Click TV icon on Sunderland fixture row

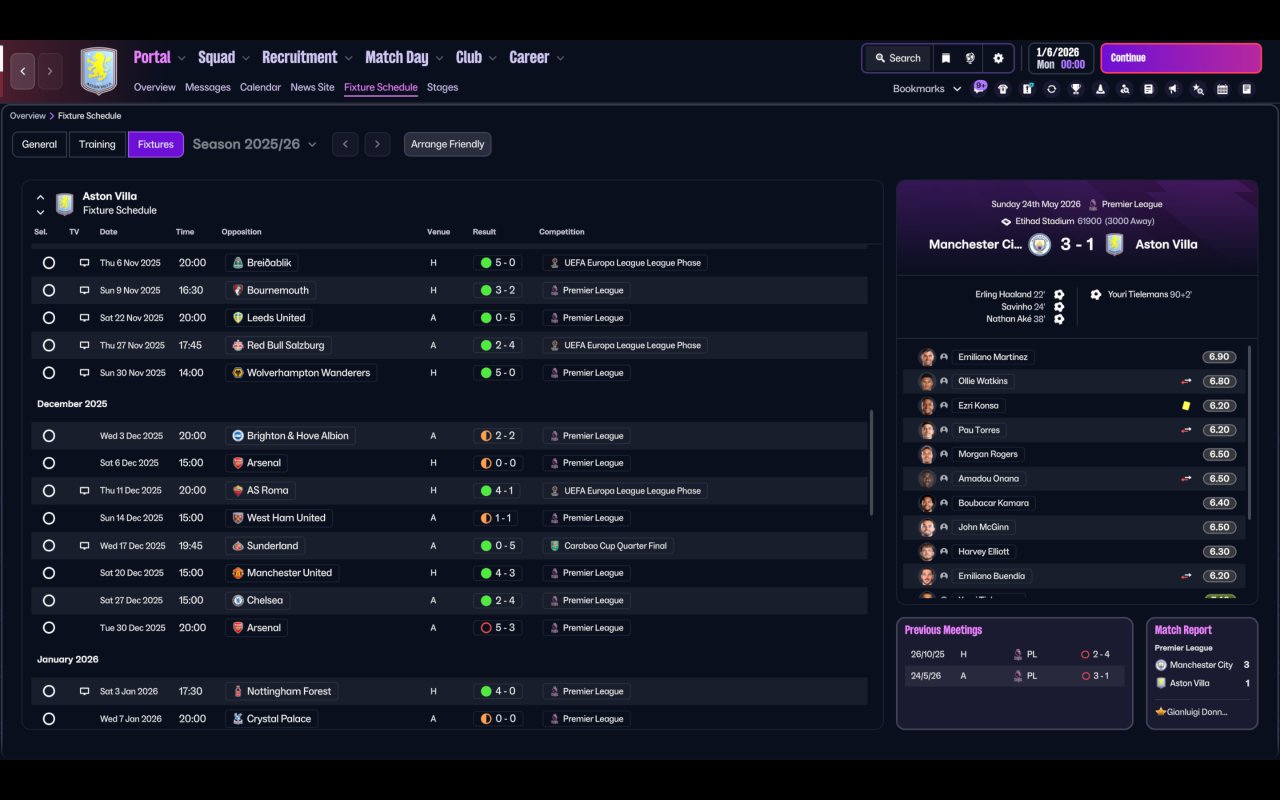(x=84, y=546)
